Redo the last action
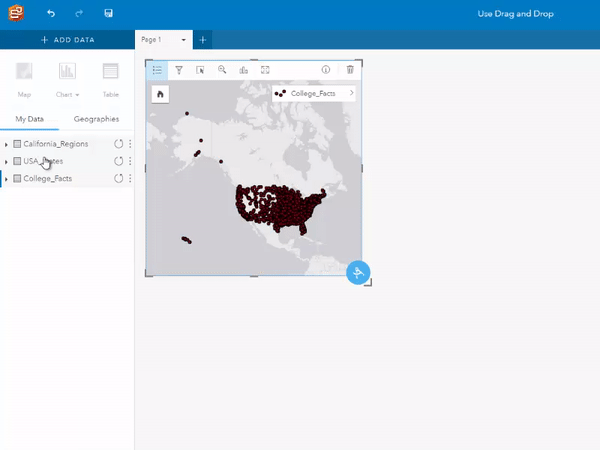This screenshot has width=600, height=450. coord(79,13)
